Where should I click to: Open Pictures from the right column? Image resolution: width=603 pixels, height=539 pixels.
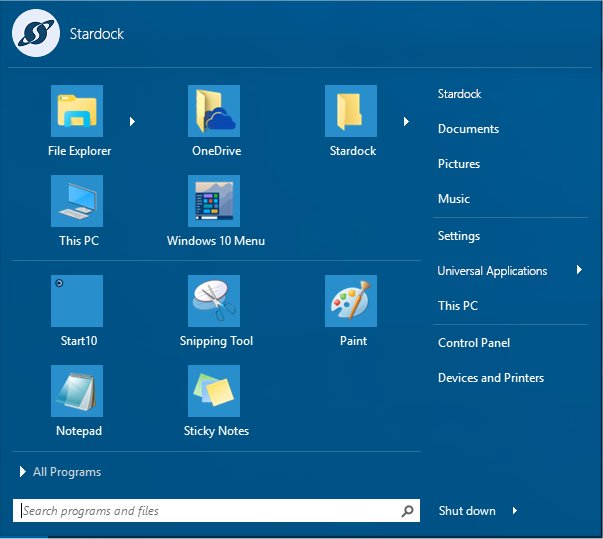pyautogui.click(x=459, y=164)
